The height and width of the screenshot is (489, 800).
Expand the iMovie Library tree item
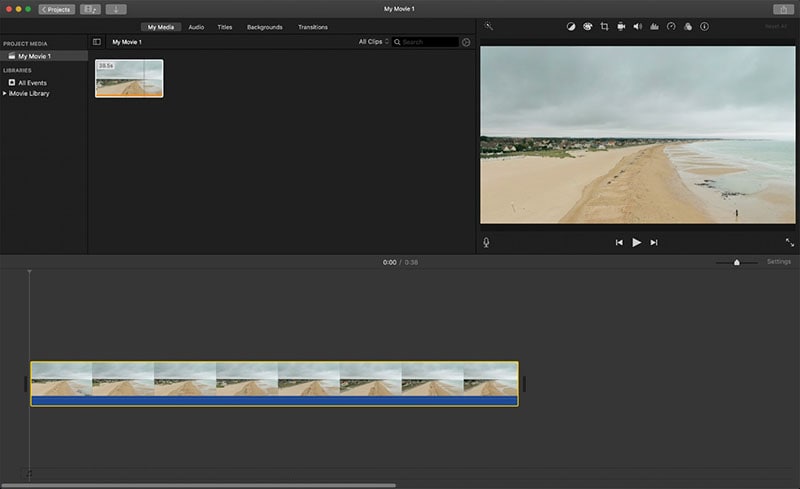point(5,93)
